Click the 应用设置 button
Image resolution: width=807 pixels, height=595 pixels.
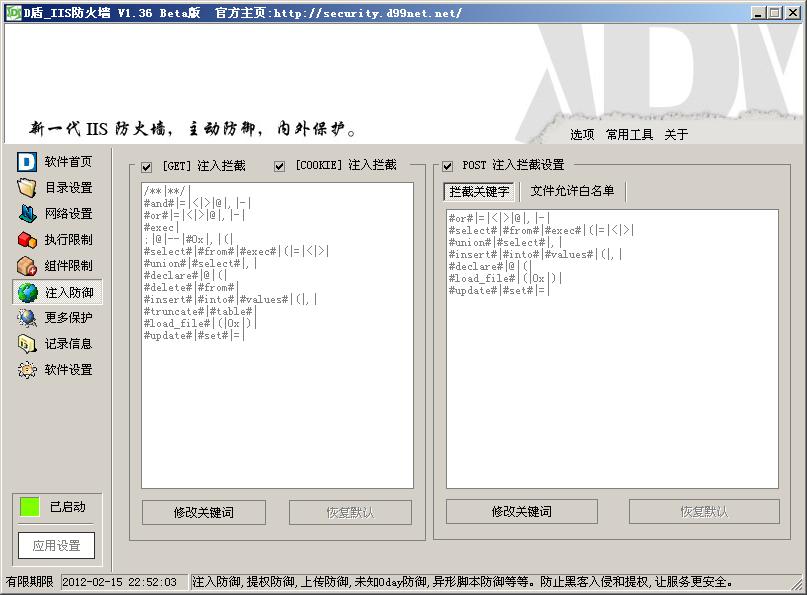click(57, 546)
